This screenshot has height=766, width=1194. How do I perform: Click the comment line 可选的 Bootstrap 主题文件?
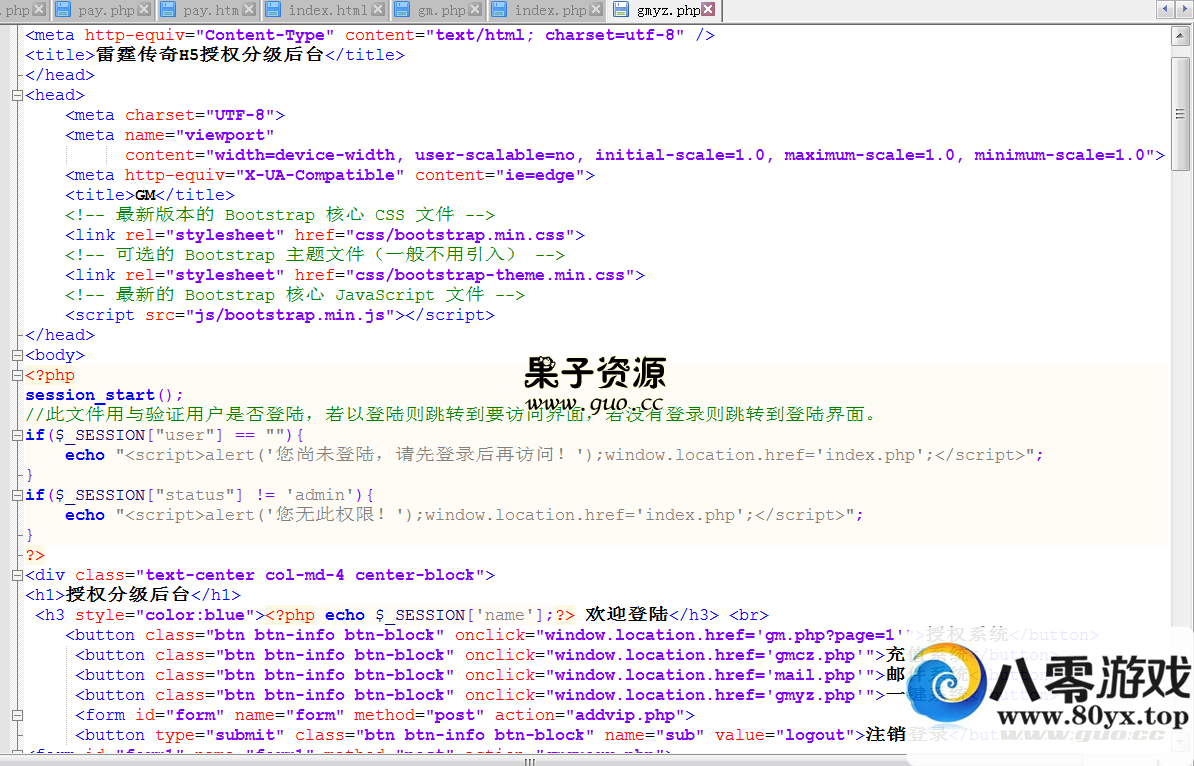tap(314, 255)
